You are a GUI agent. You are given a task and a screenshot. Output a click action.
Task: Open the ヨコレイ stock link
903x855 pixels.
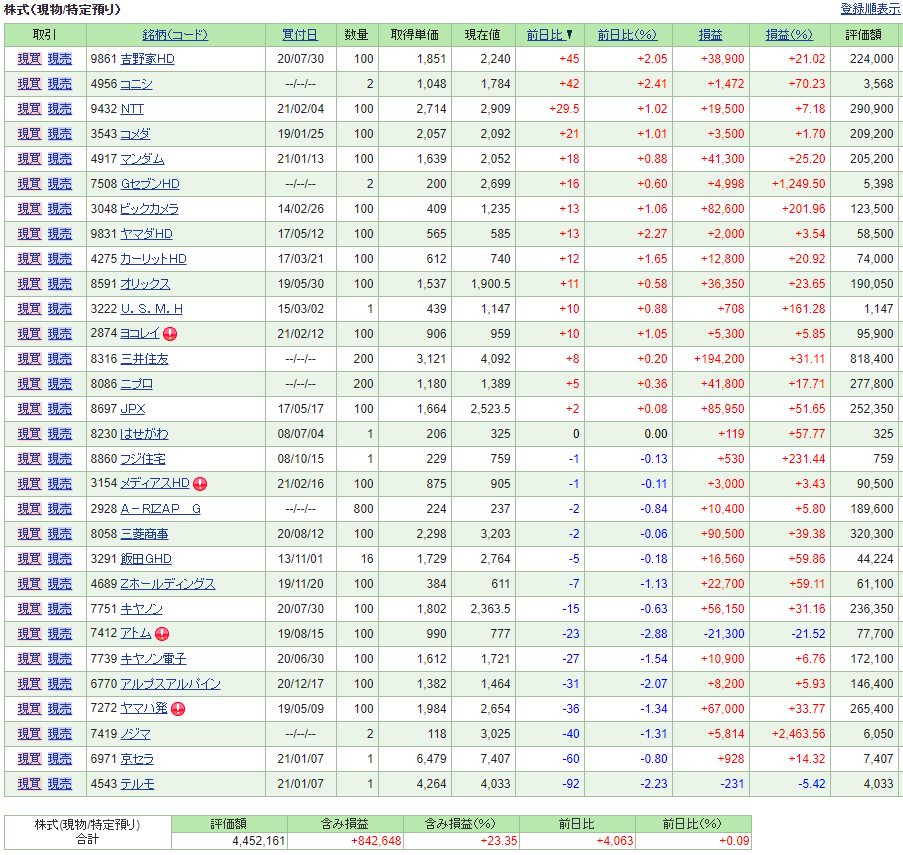pyautogui.click(x=140, y=333)
